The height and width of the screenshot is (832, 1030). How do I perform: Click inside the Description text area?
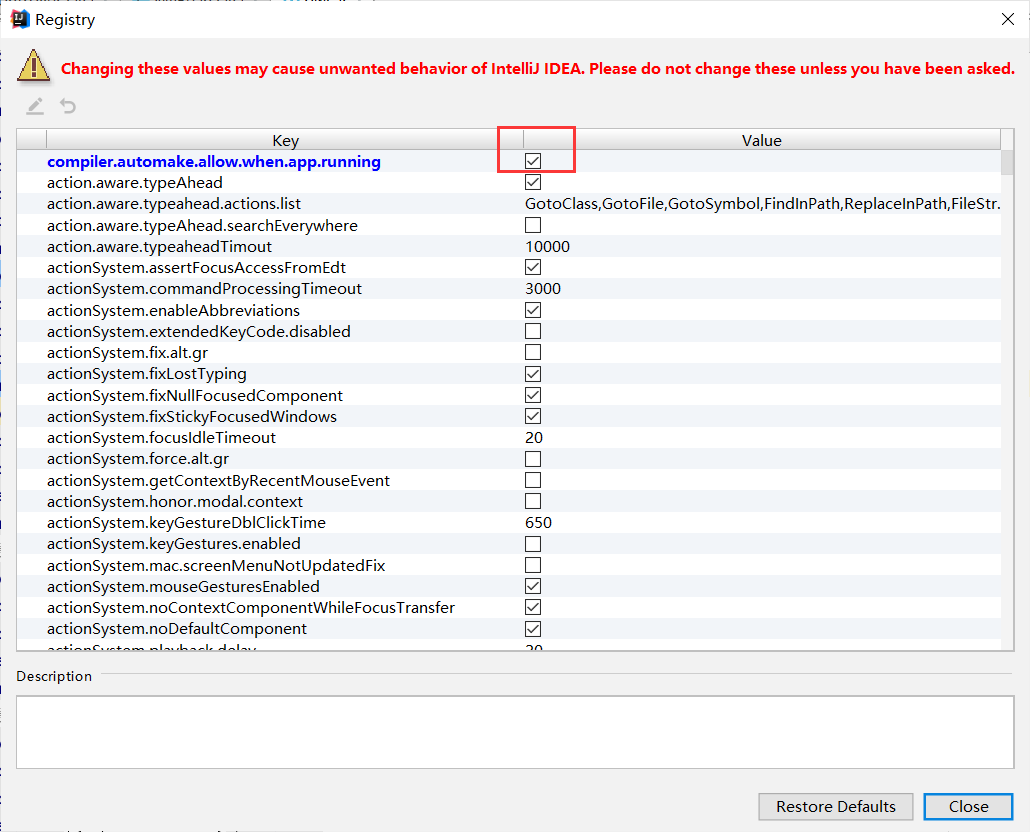tap(515, 732)
